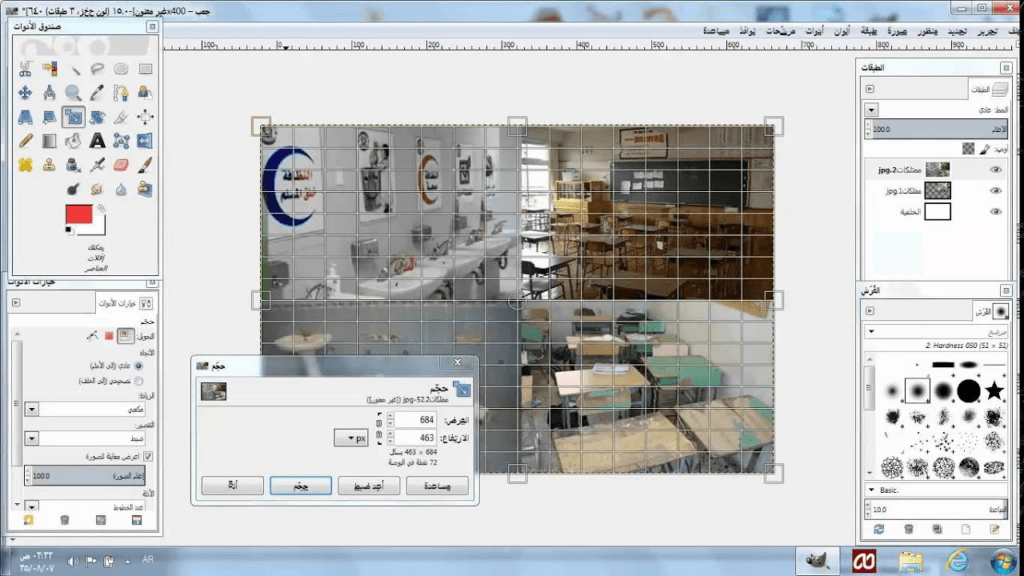
Task: Select the Text tool
Action: click(x=97, y=141)
